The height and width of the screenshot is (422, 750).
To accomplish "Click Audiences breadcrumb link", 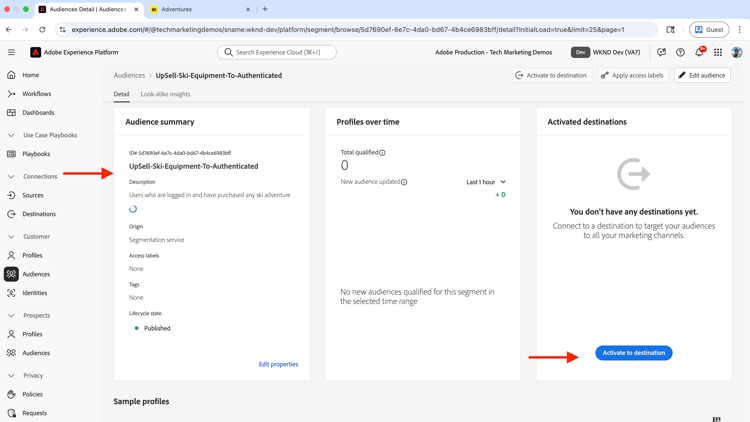I will coord(129,76).
